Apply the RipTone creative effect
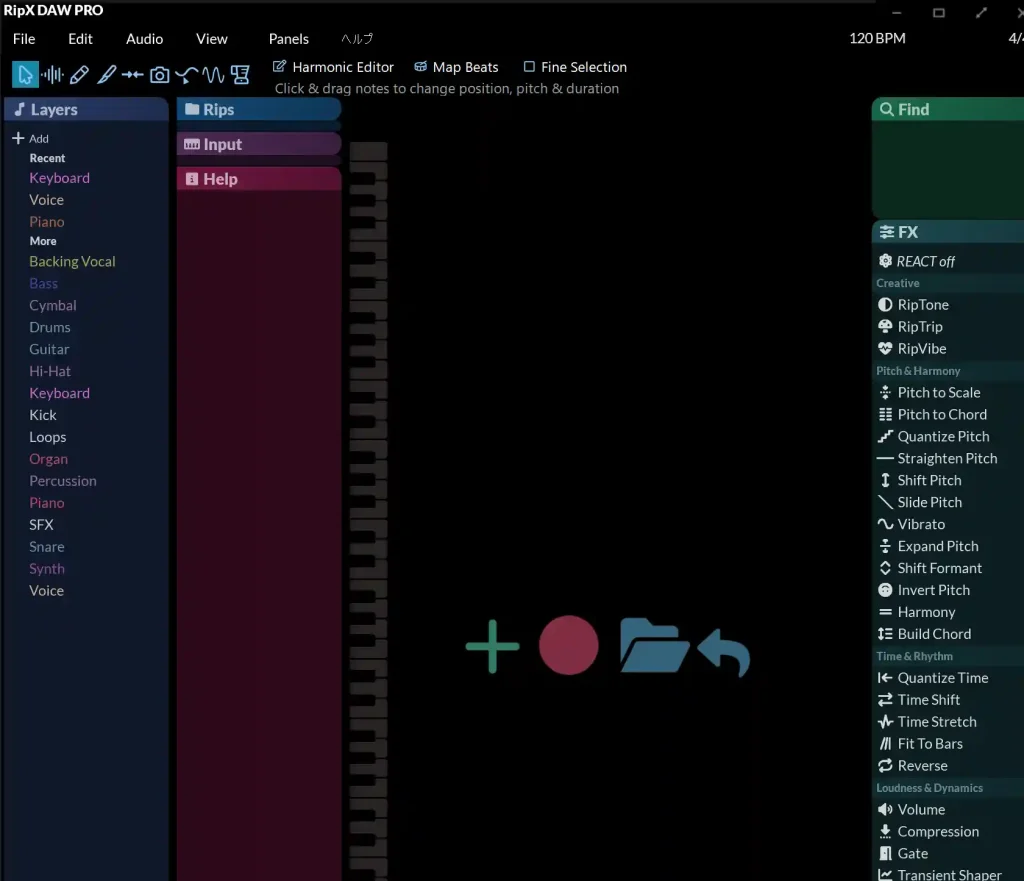 point(922,305)
